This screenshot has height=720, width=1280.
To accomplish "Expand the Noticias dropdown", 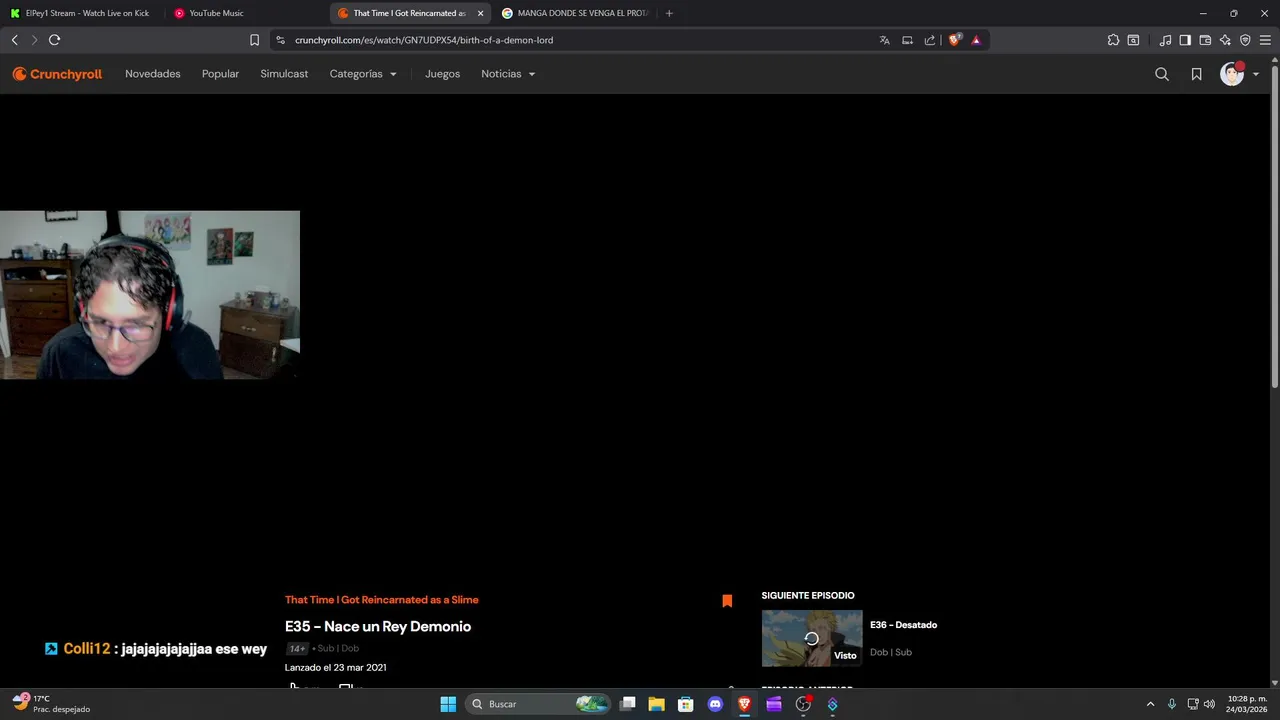I will click(508, 74).
